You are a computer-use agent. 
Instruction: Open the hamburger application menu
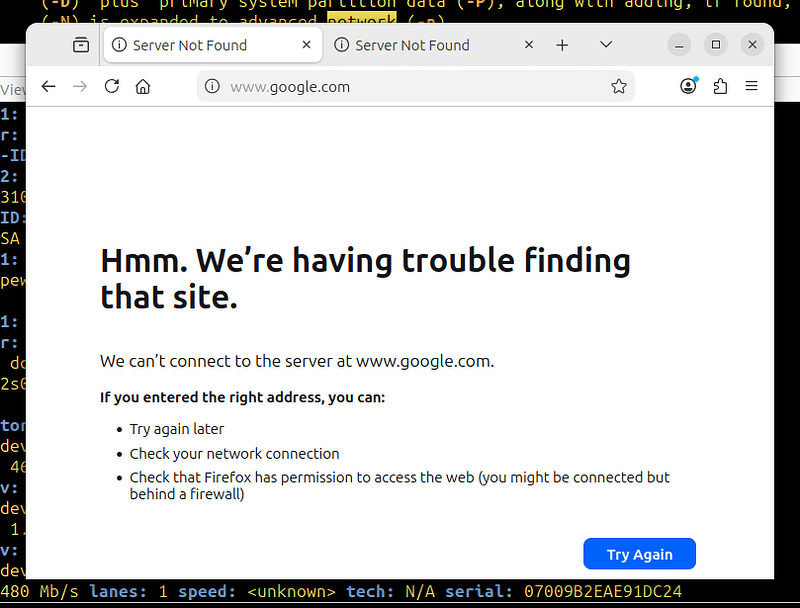click(752, 86)
